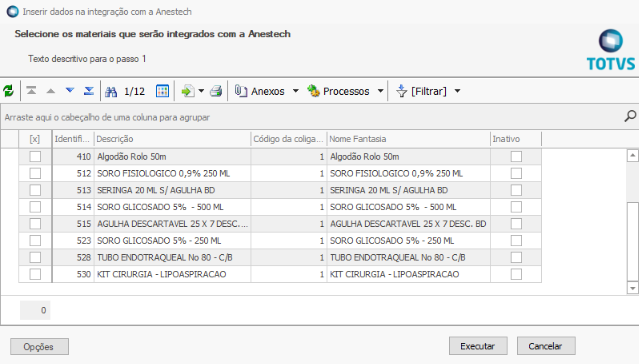The image size is (639, 364).
Task: Click the vertical scrollbar thumb
Action: click(x=632, y=241)
